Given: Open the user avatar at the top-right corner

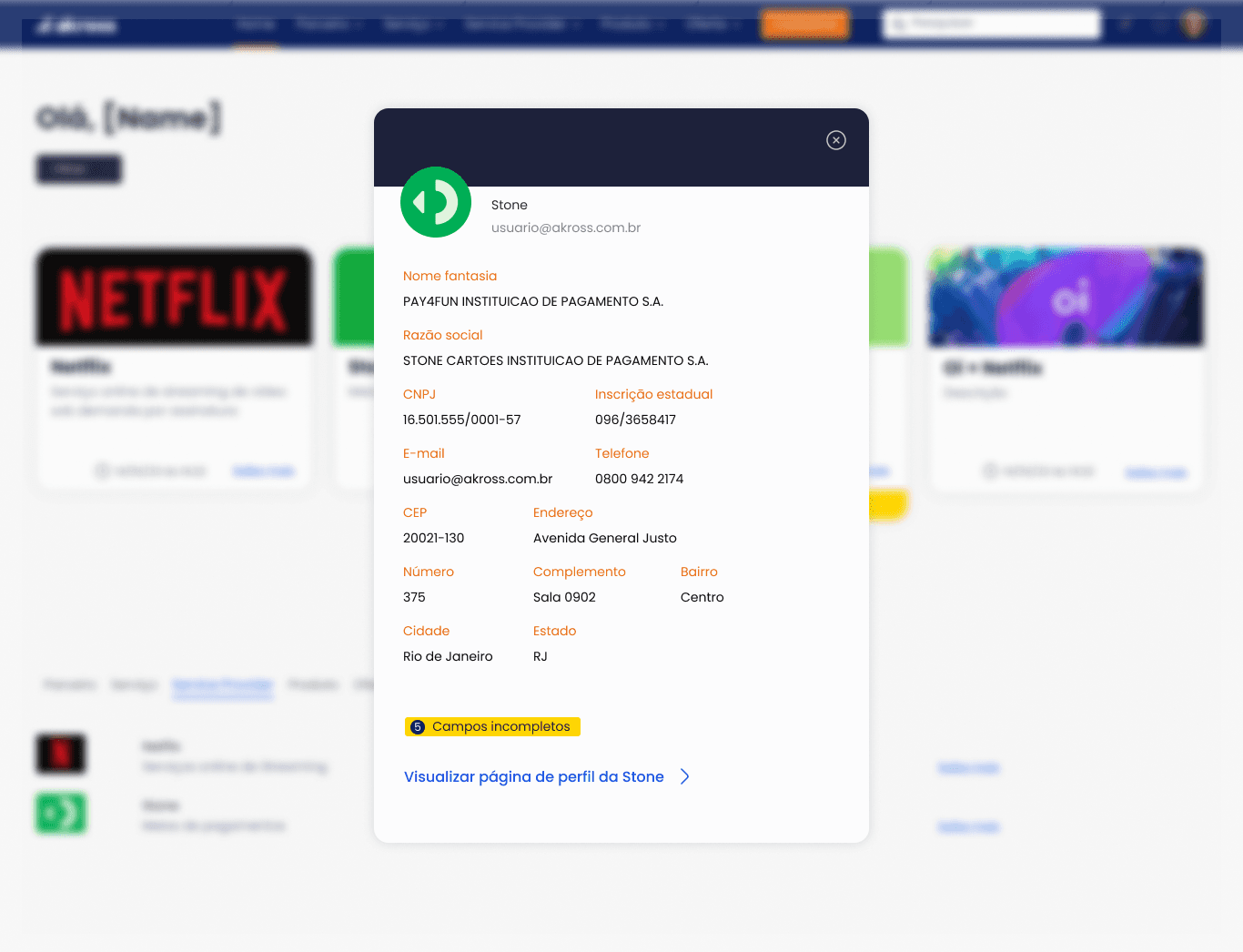Looking at the screenshot, I should point(1193,24).
